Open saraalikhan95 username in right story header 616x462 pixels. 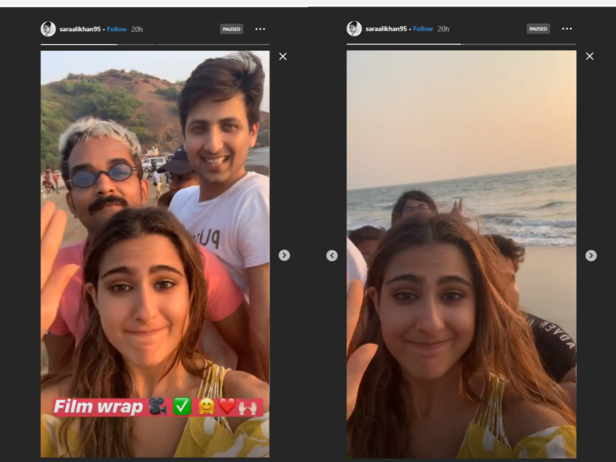(386, 29)
